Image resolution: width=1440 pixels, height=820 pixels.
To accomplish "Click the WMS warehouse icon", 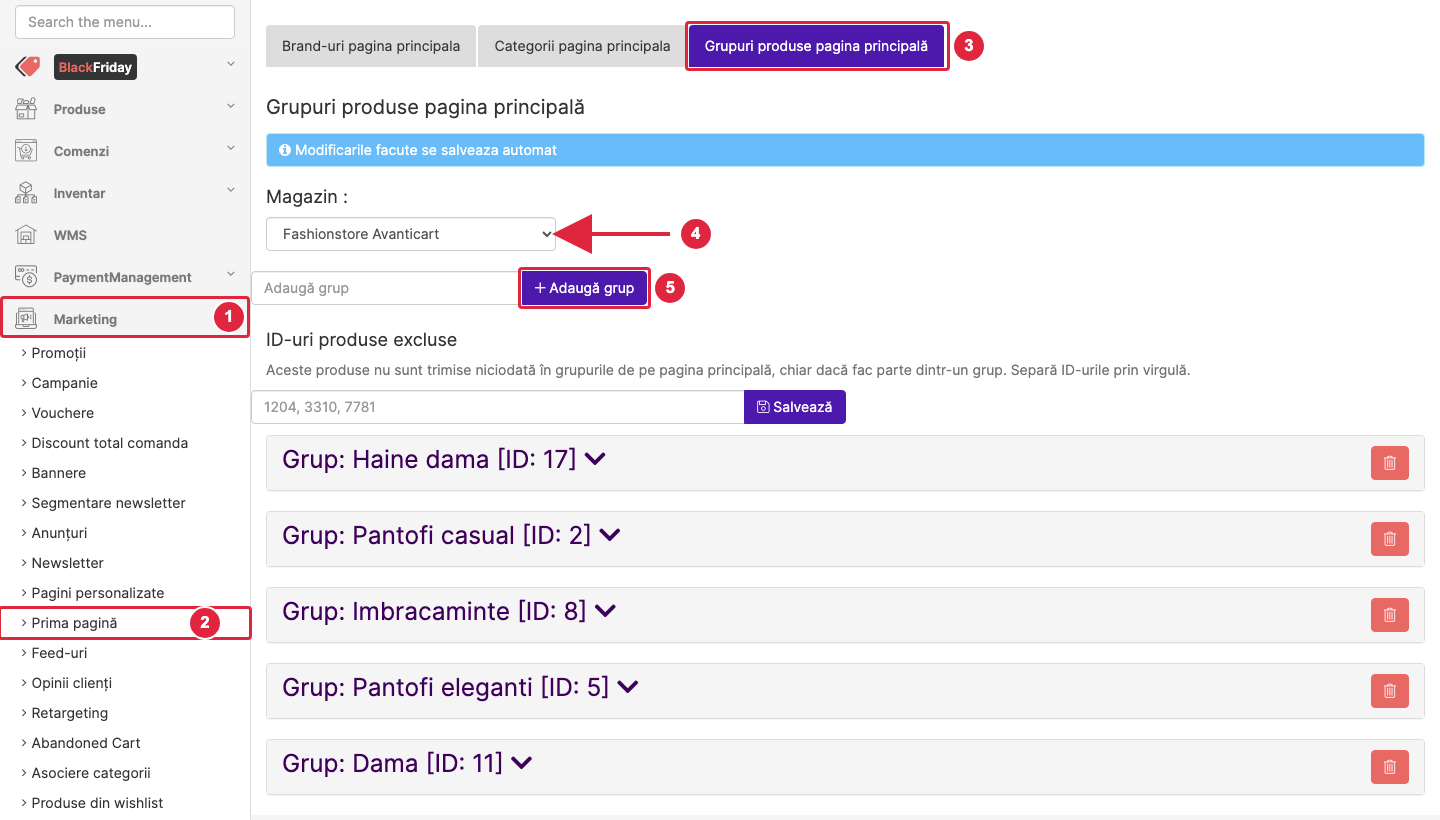I will [26, 235].
